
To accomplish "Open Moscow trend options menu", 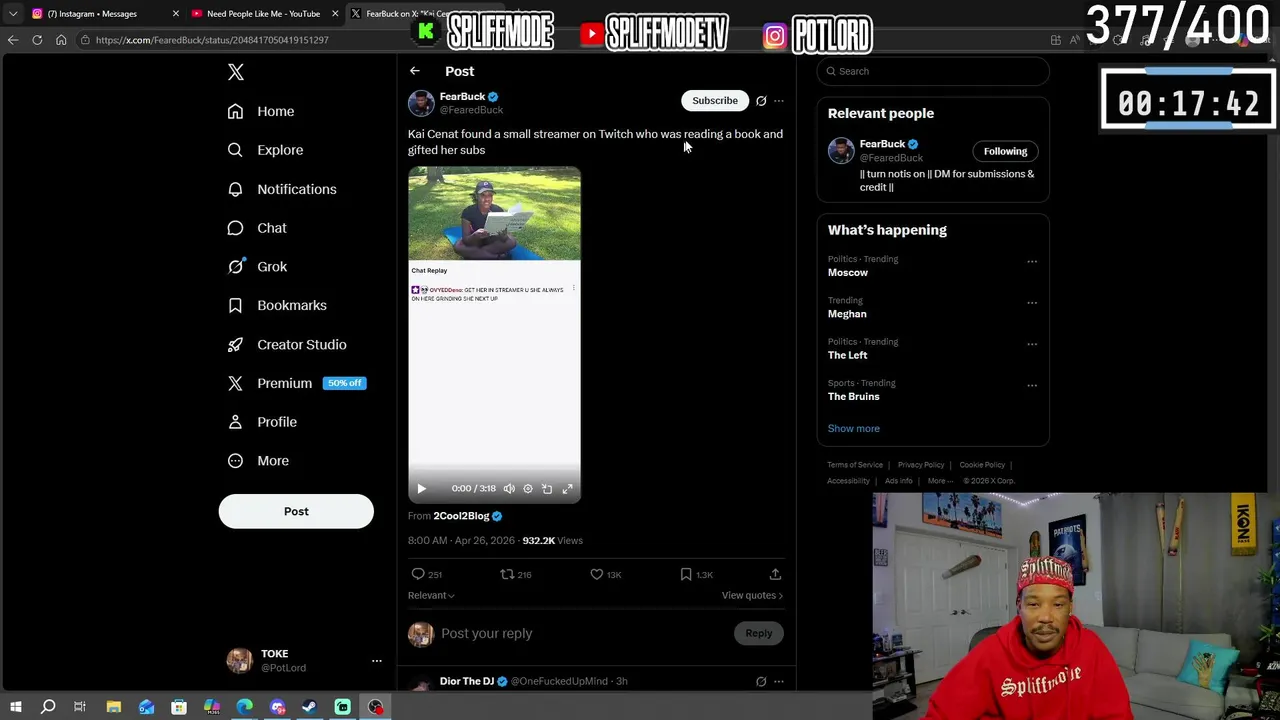I will pyautogui.click(x=1032, y=262).
